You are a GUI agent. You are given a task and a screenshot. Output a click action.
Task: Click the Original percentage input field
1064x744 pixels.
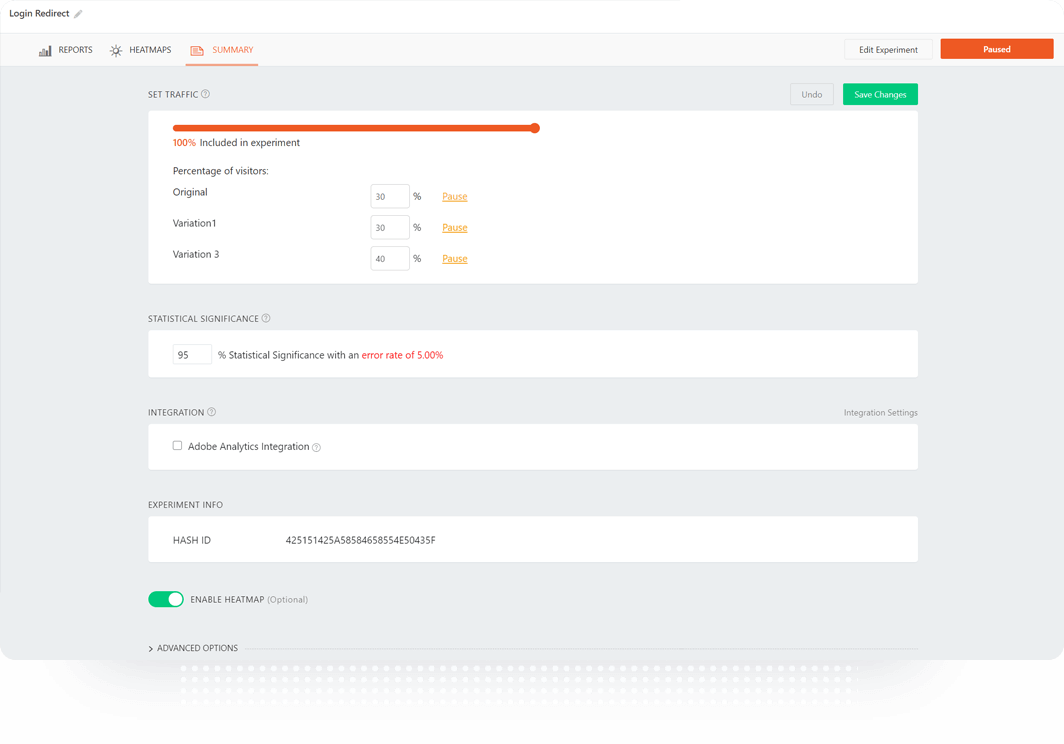(389, 197)
